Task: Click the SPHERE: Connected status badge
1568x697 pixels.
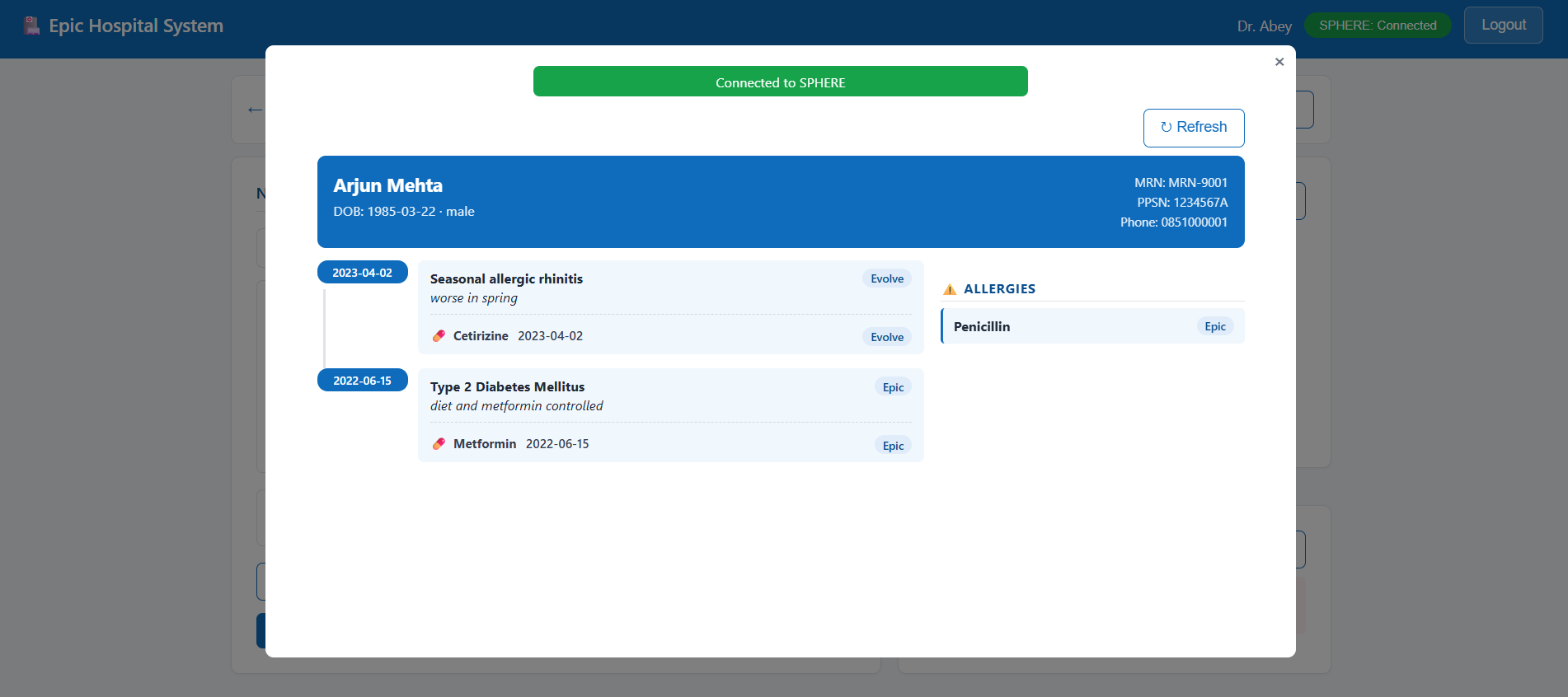Action: 1378,26
